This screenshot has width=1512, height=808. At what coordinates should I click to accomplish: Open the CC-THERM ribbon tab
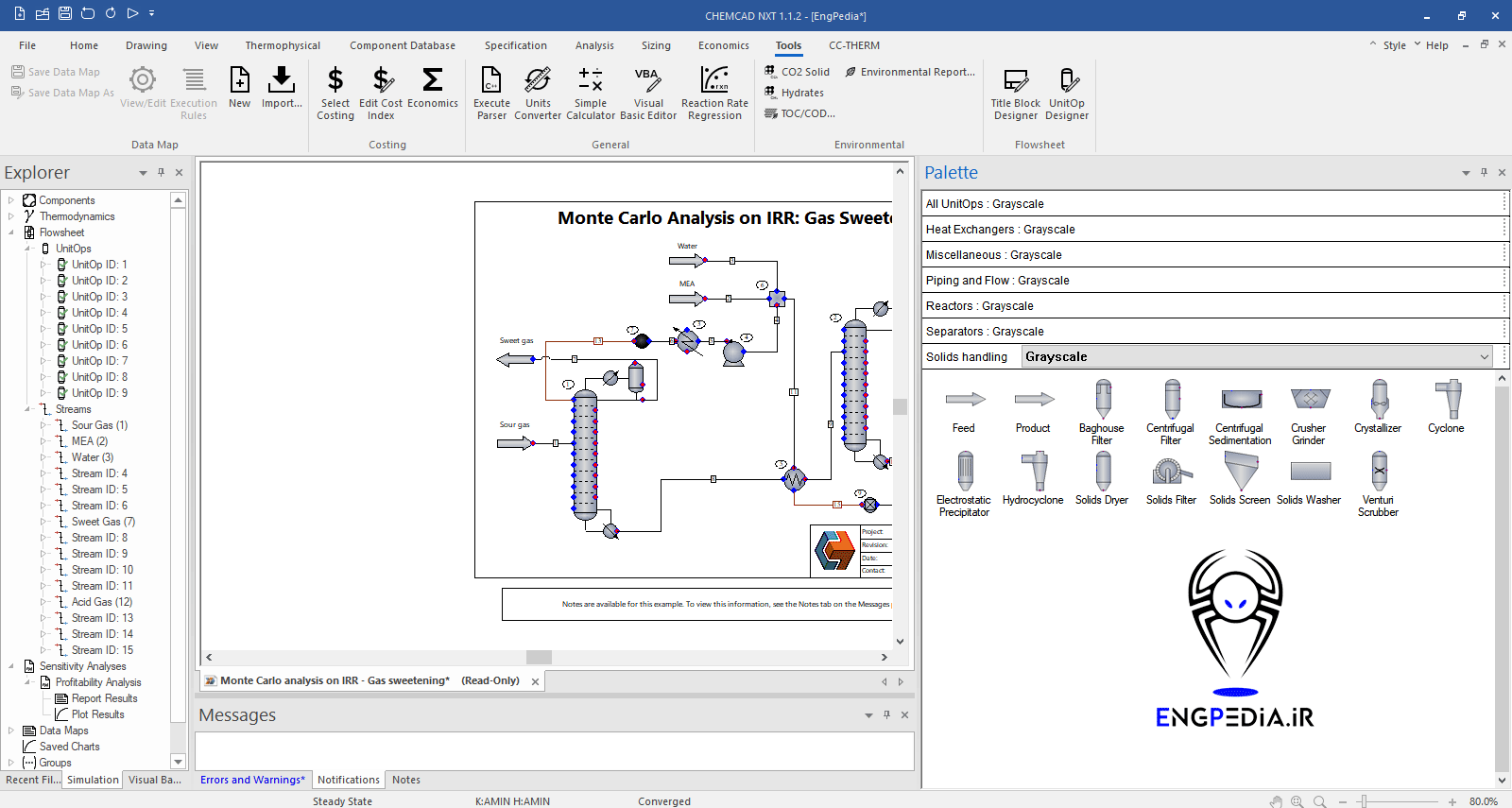coord(854,45)
